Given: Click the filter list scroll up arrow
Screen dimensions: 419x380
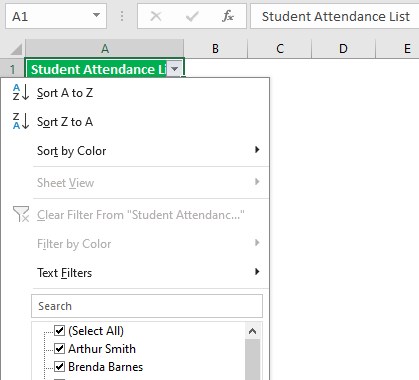Looking at the screenshot, I should tap(252, 331).
